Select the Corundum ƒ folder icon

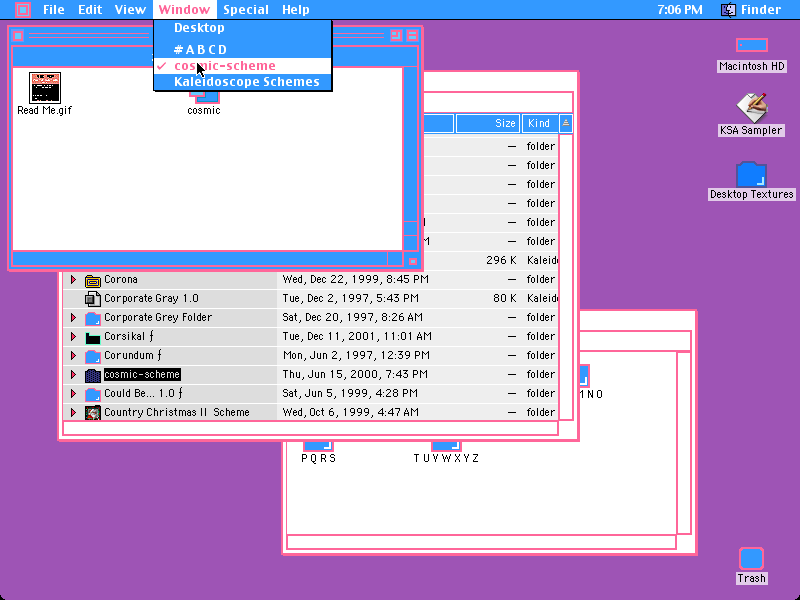coord(92,356)
